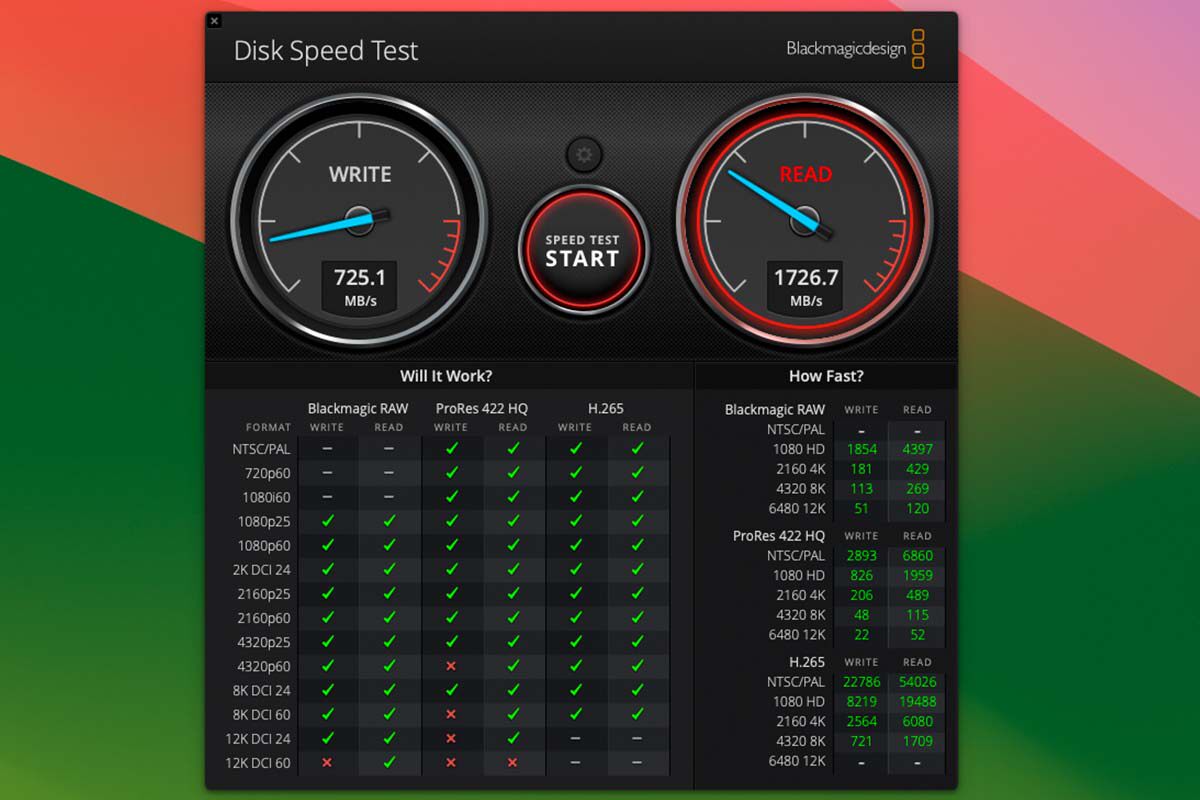Close the Disk Speed Test window
Viewport: 1200px width, 800px height.
tap(215, 20)
